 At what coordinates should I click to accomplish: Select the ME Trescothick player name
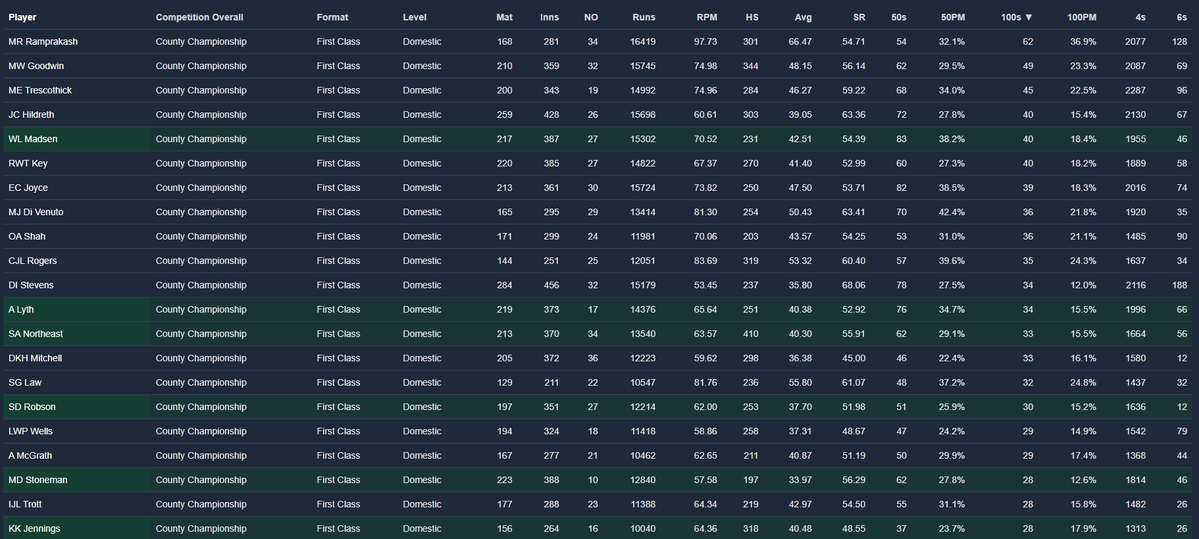[x=40, y=90]
